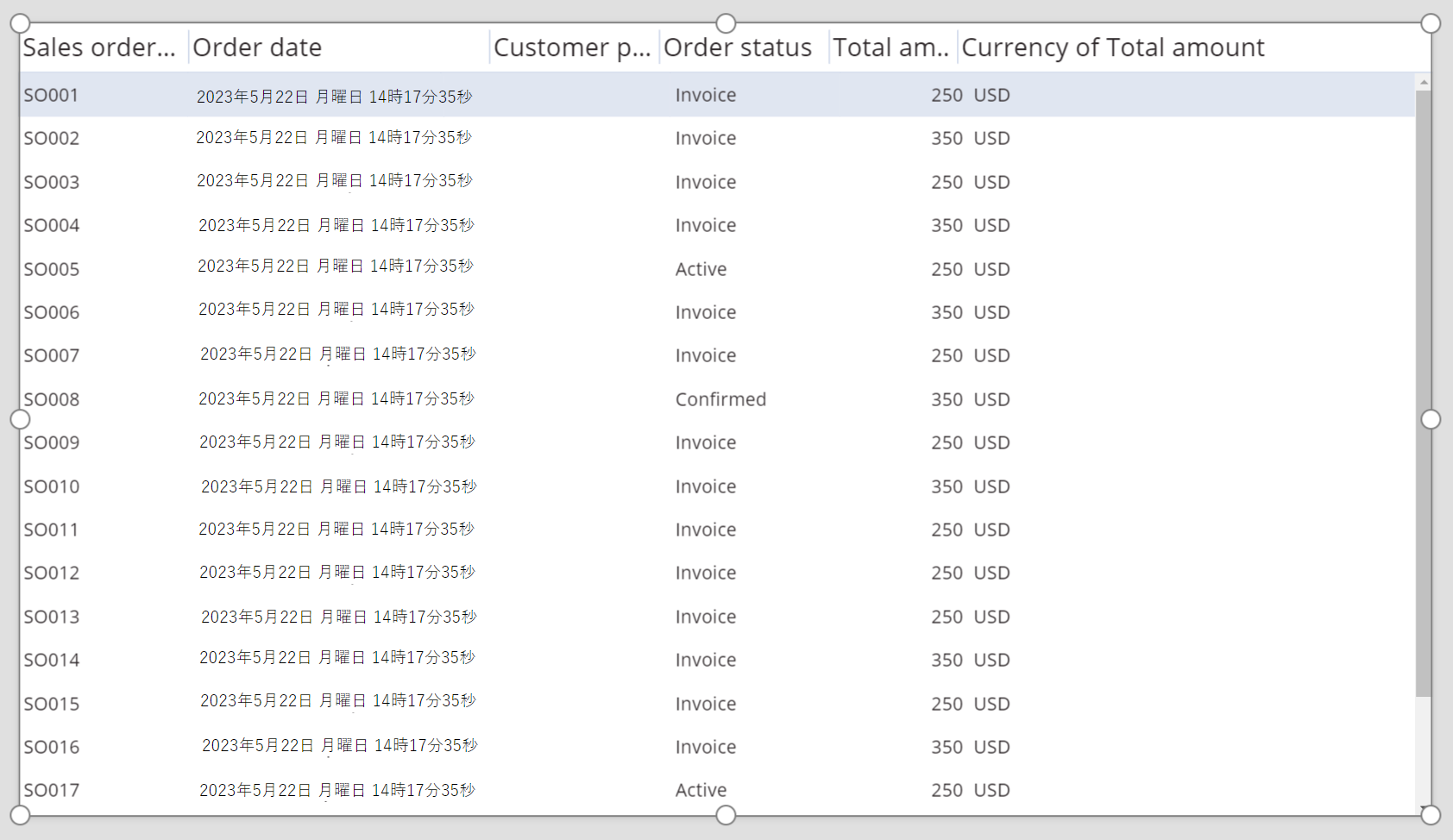The width and height of the screenshot is (1453, 840).
Task: Click the order date in SO009 row
Action: (337, 442)
